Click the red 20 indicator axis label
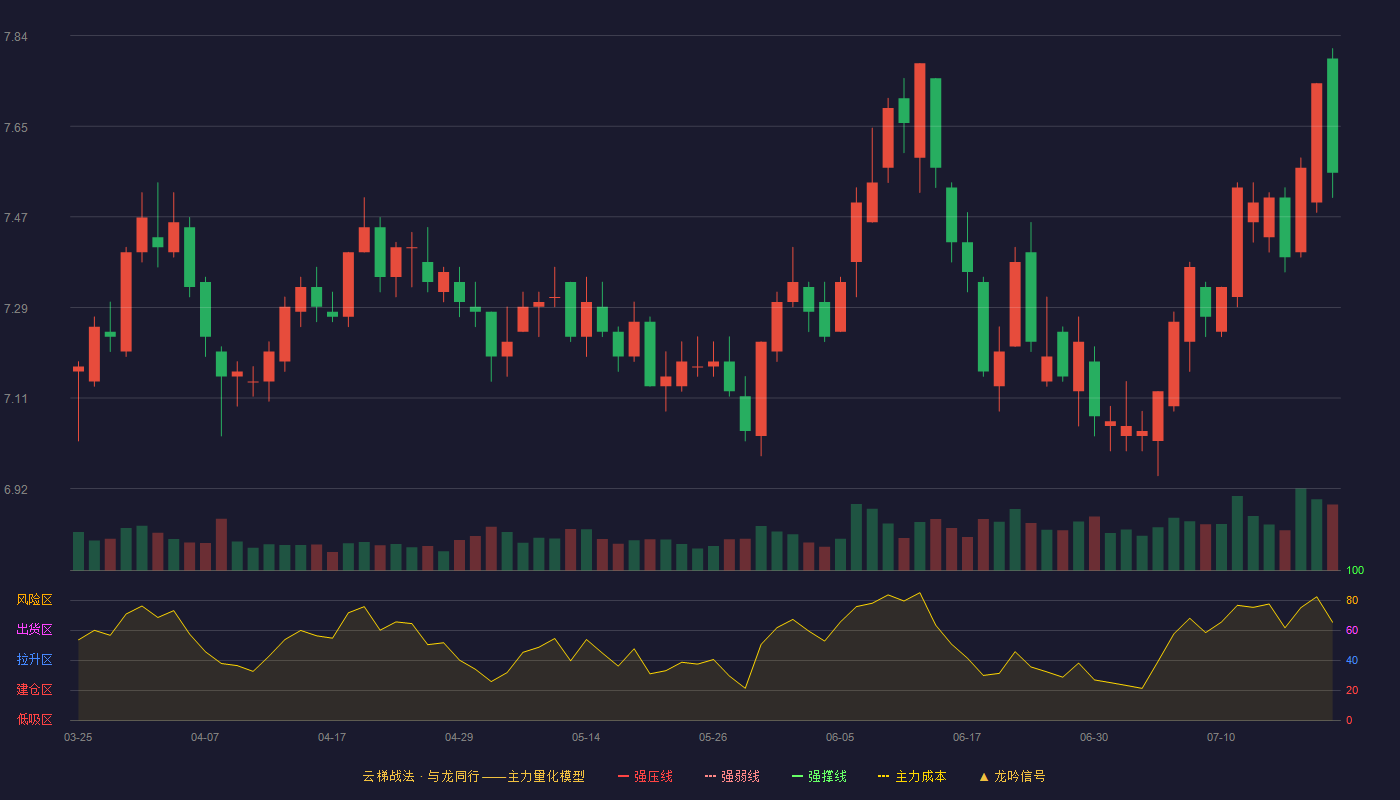This screenshot has width=1400, height=800. click(x=1352, y=690)
